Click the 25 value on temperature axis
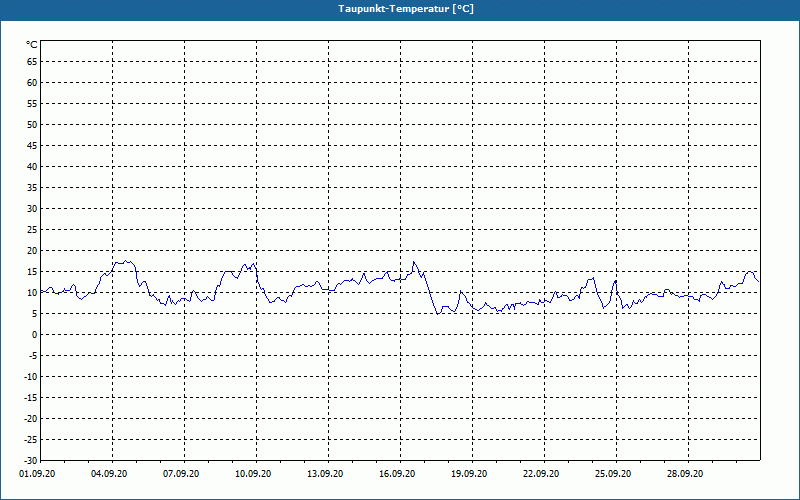The image size is (800, 500). (32, 230)
